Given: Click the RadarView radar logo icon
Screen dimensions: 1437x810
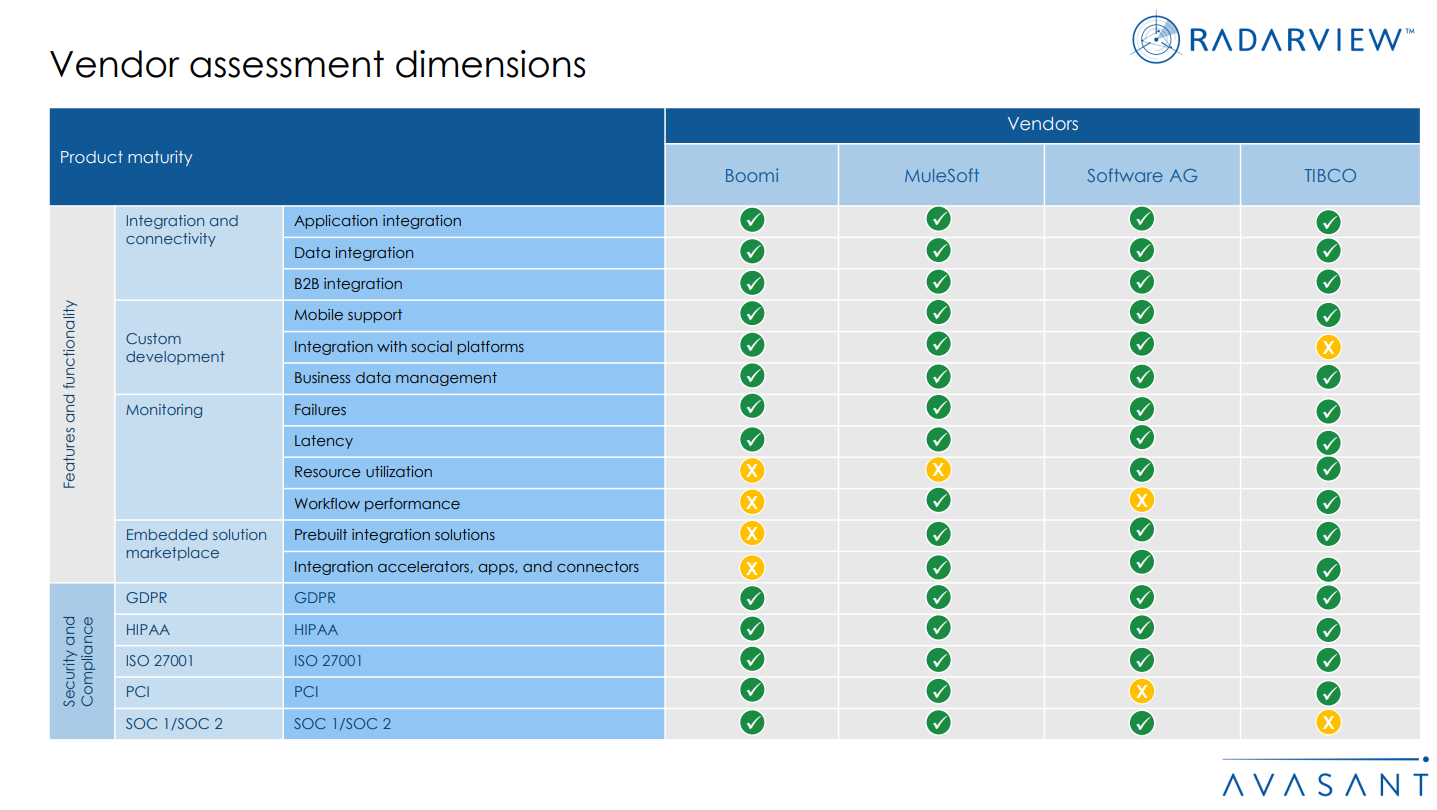Looking at the screenshot, I should [1156, 39].
